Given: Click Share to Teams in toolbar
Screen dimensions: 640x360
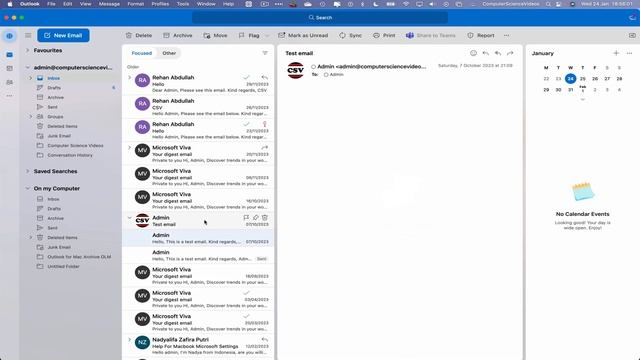Looking at the screenshot, I should pos(431,36).
